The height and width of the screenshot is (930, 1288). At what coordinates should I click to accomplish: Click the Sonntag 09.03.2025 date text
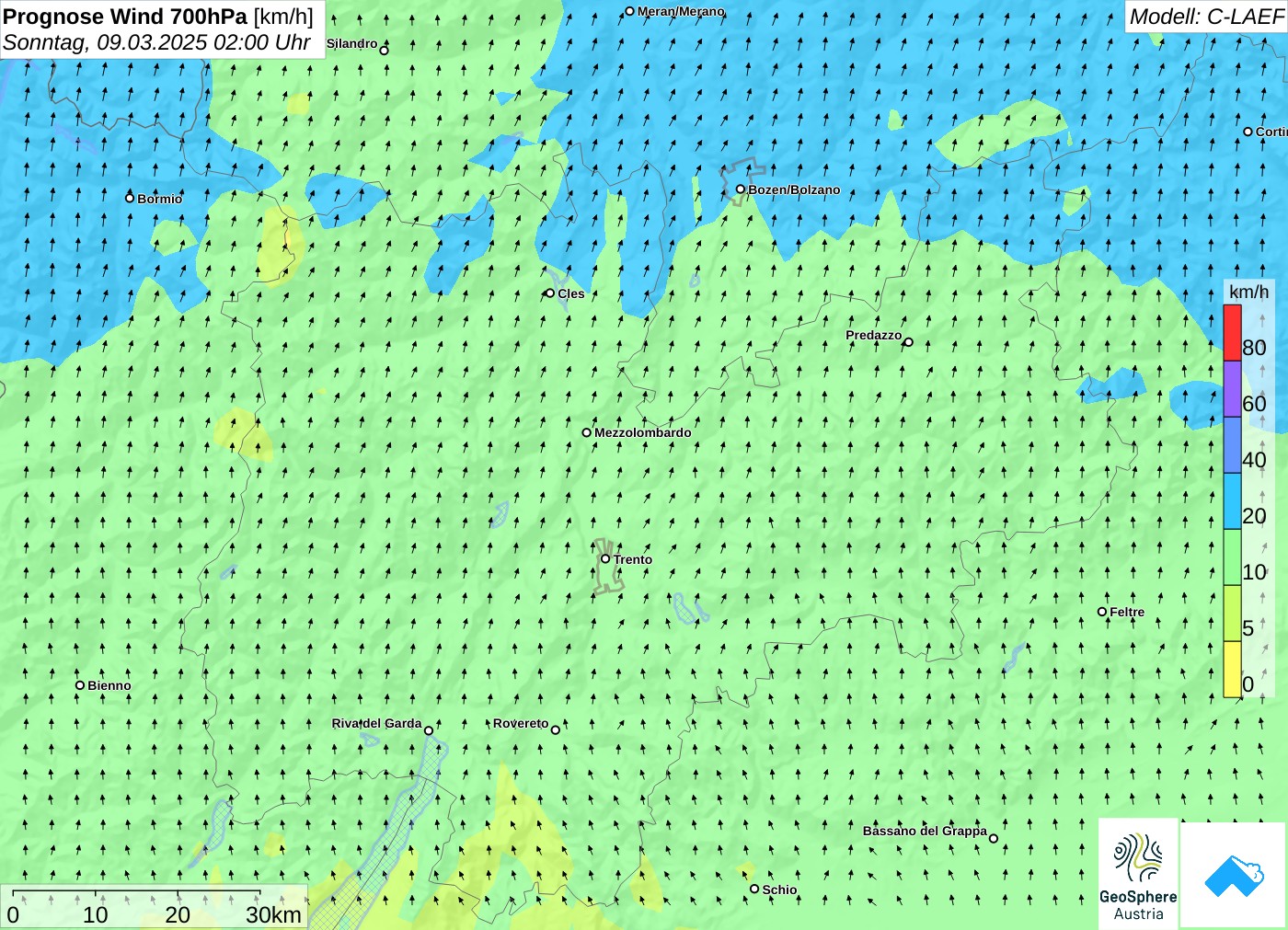[156, 42]
